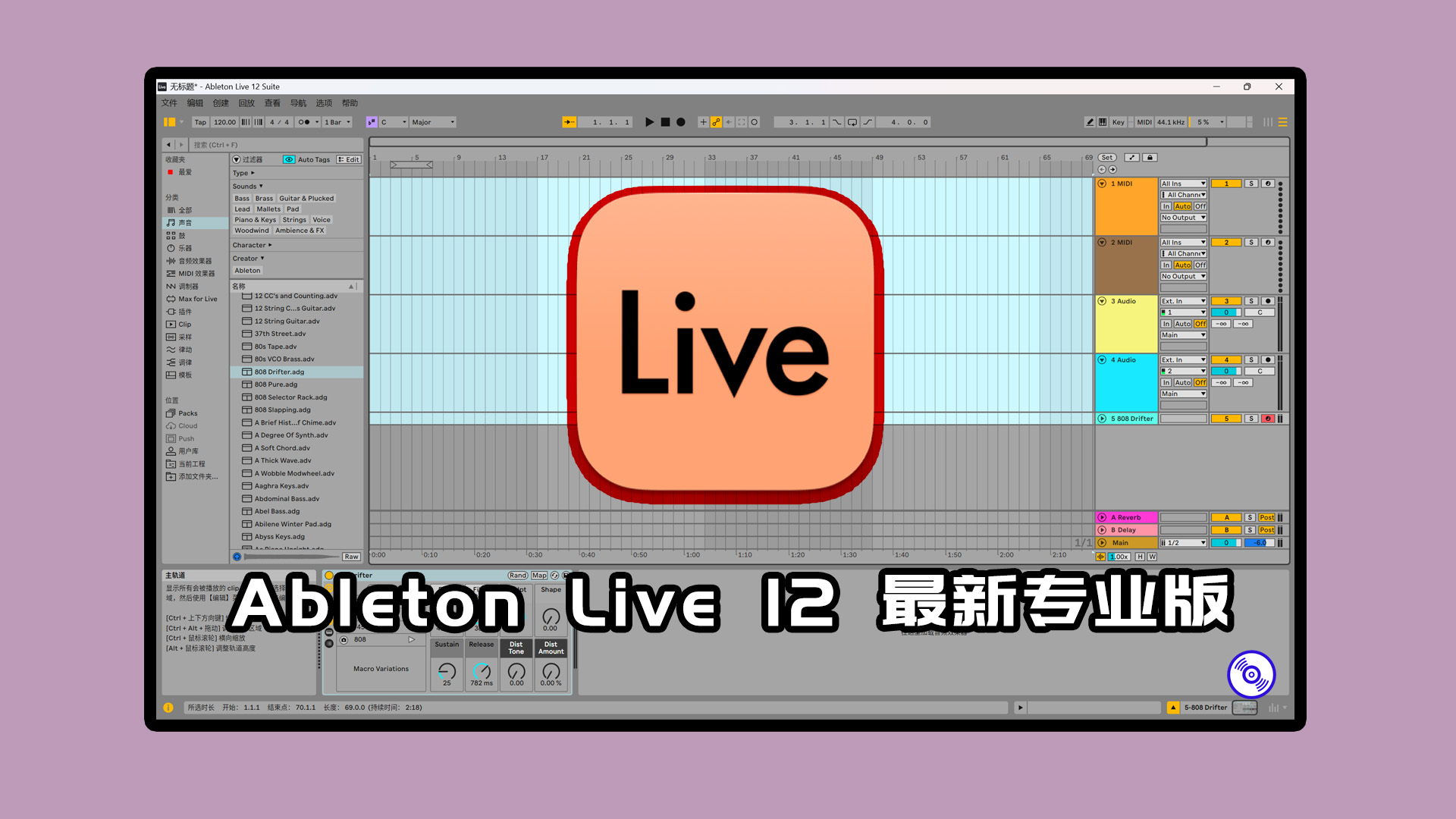Click the MIDI track 1 icon
The image size is (1456, 819).
pyautogui.click(x=1101, y=183)
